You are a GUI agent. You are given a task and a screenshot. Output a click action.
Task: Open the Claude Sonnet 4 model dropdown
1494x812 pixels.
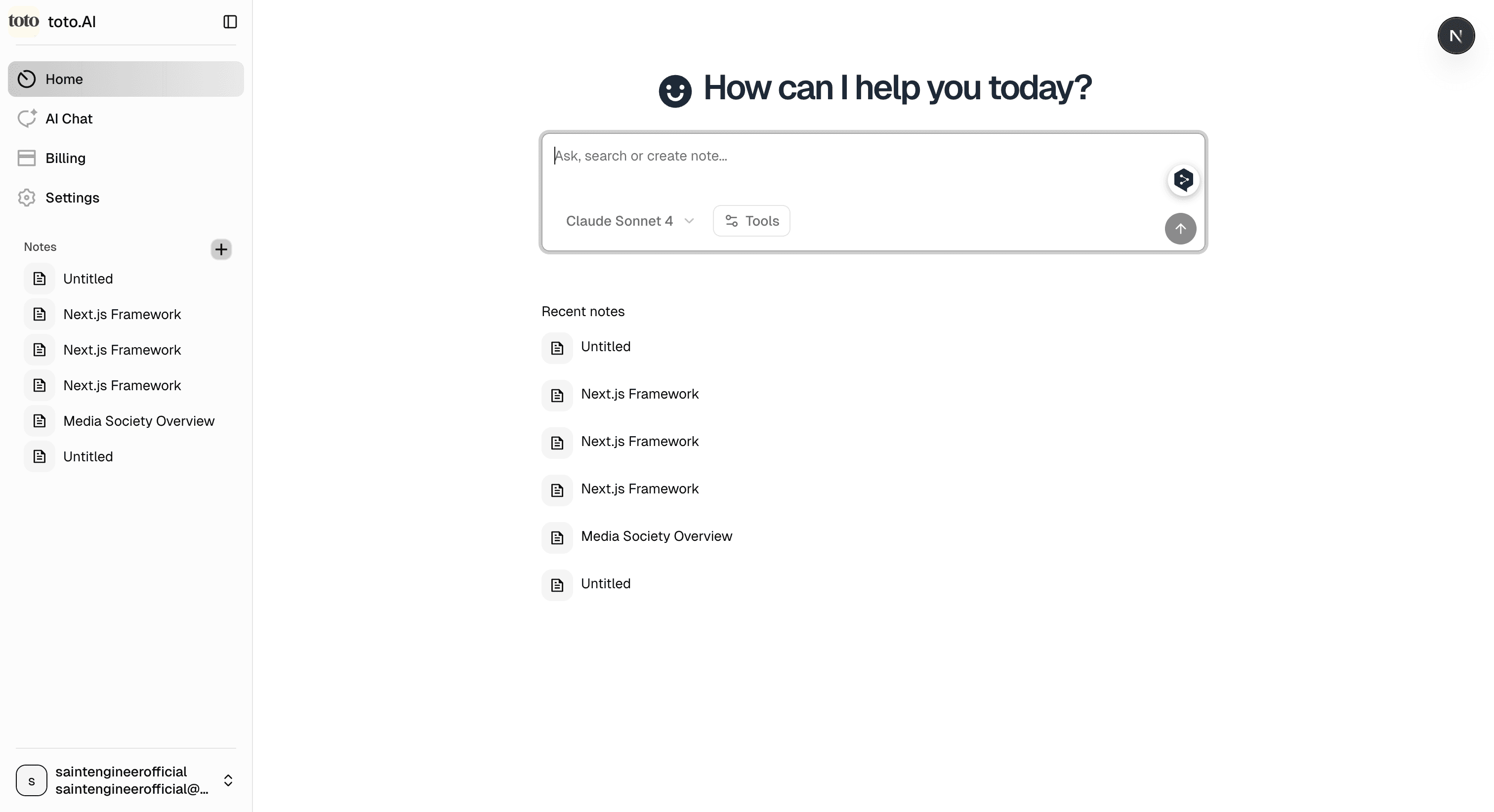(x=629, y=220)
